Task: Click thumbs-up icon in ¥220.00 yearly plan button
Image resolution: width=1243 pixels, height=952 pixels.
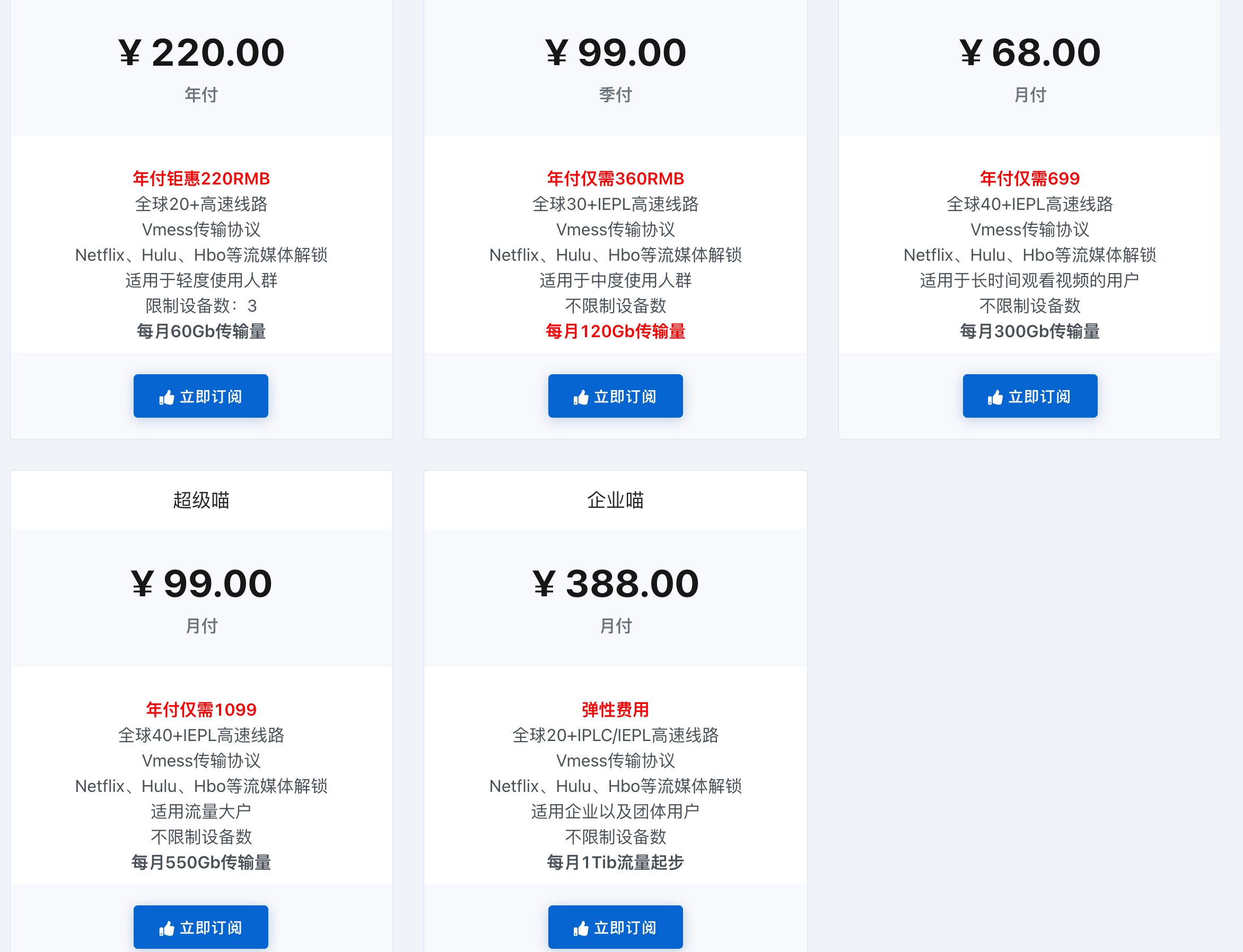Action: point(167,397)
